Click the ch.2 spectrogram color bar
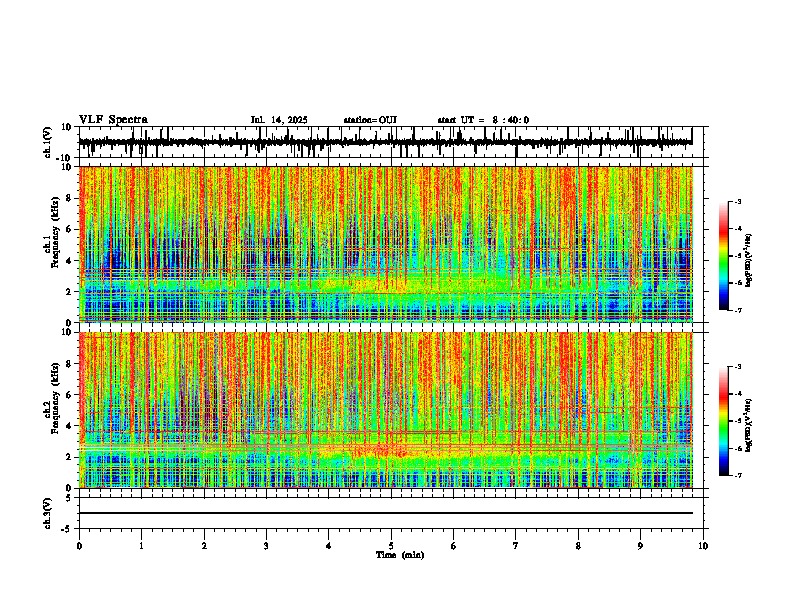Screen dimensions: 792x612 tap(723, 421)
